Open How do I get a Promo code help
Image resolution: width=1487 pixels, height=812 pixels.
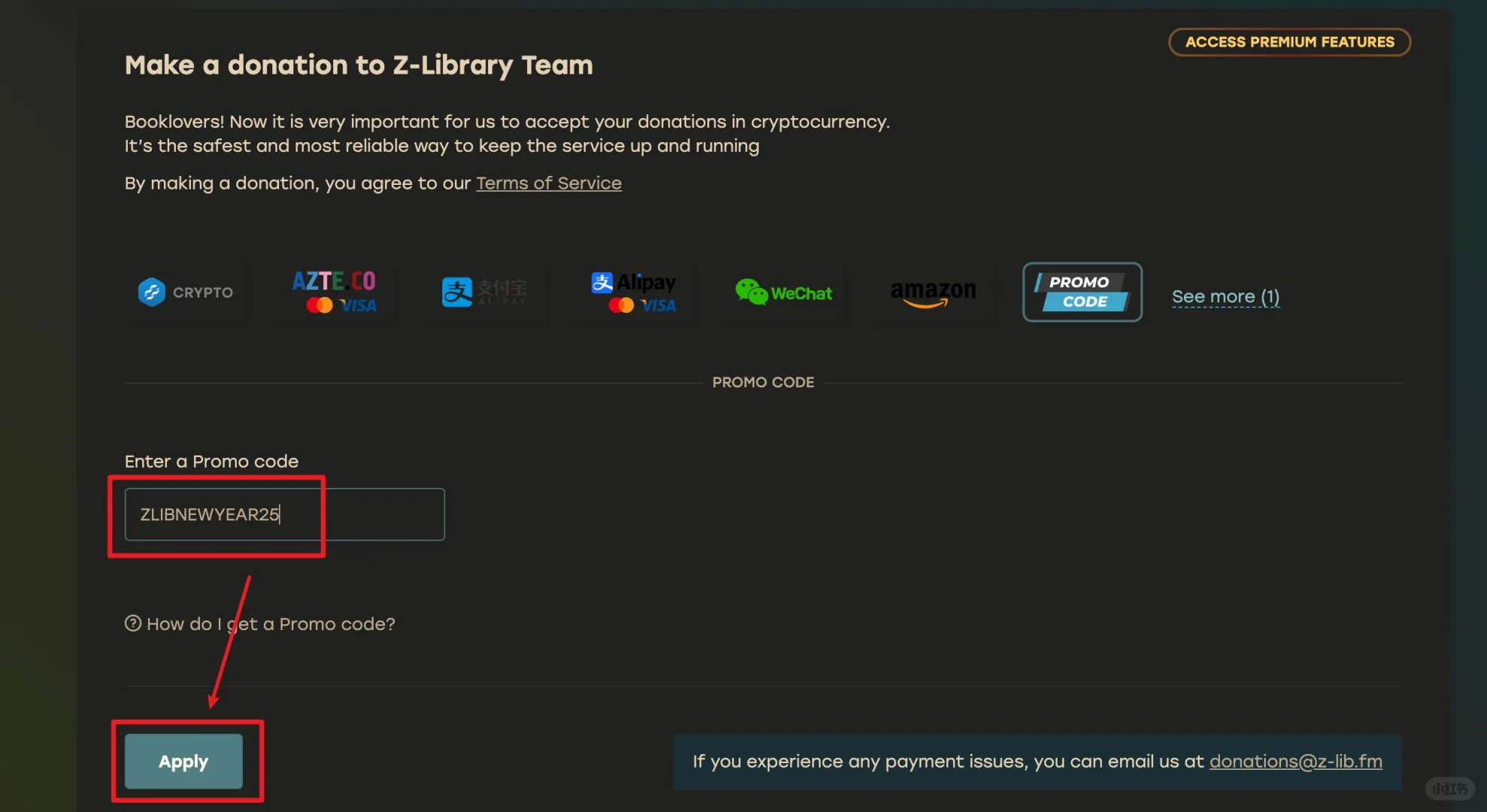coord(271,624)
